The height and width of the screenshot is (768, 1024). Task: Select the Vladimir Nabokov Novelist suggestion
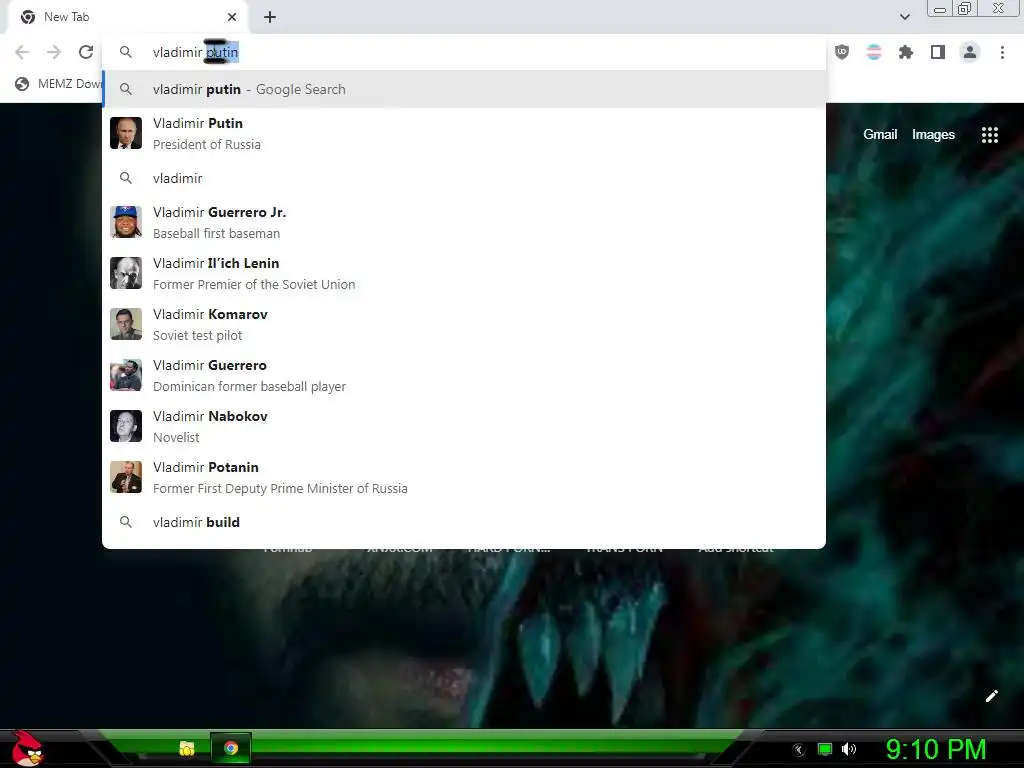tap(464, 426)
